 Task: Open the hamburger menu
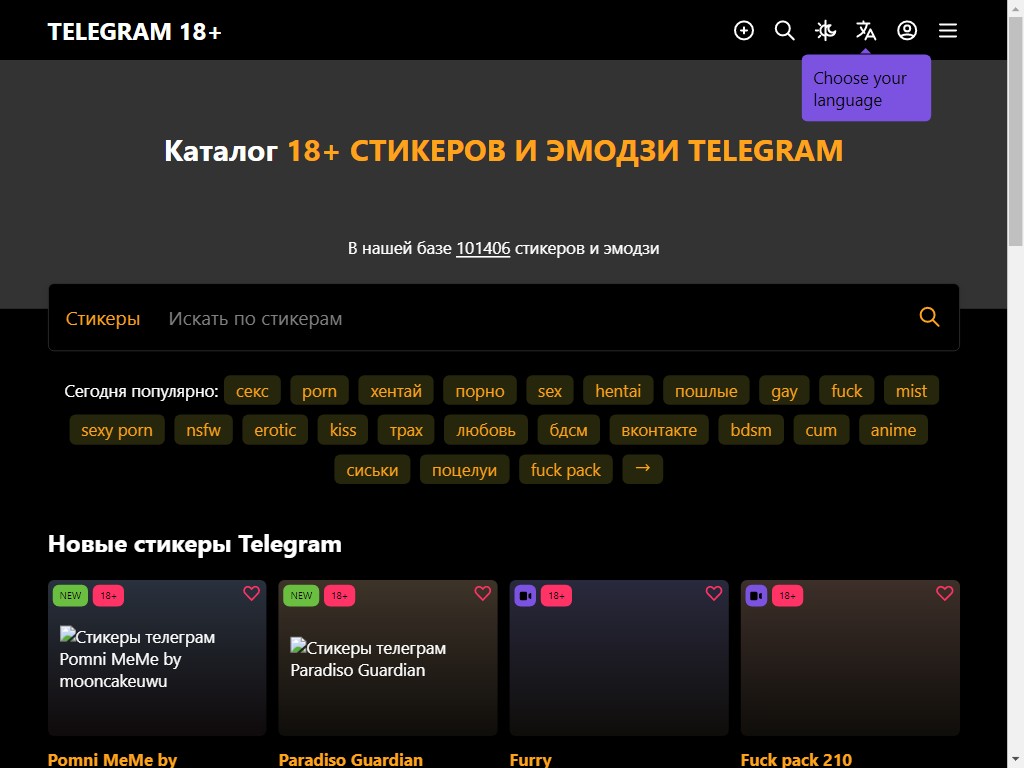click(x=948, y=31)
